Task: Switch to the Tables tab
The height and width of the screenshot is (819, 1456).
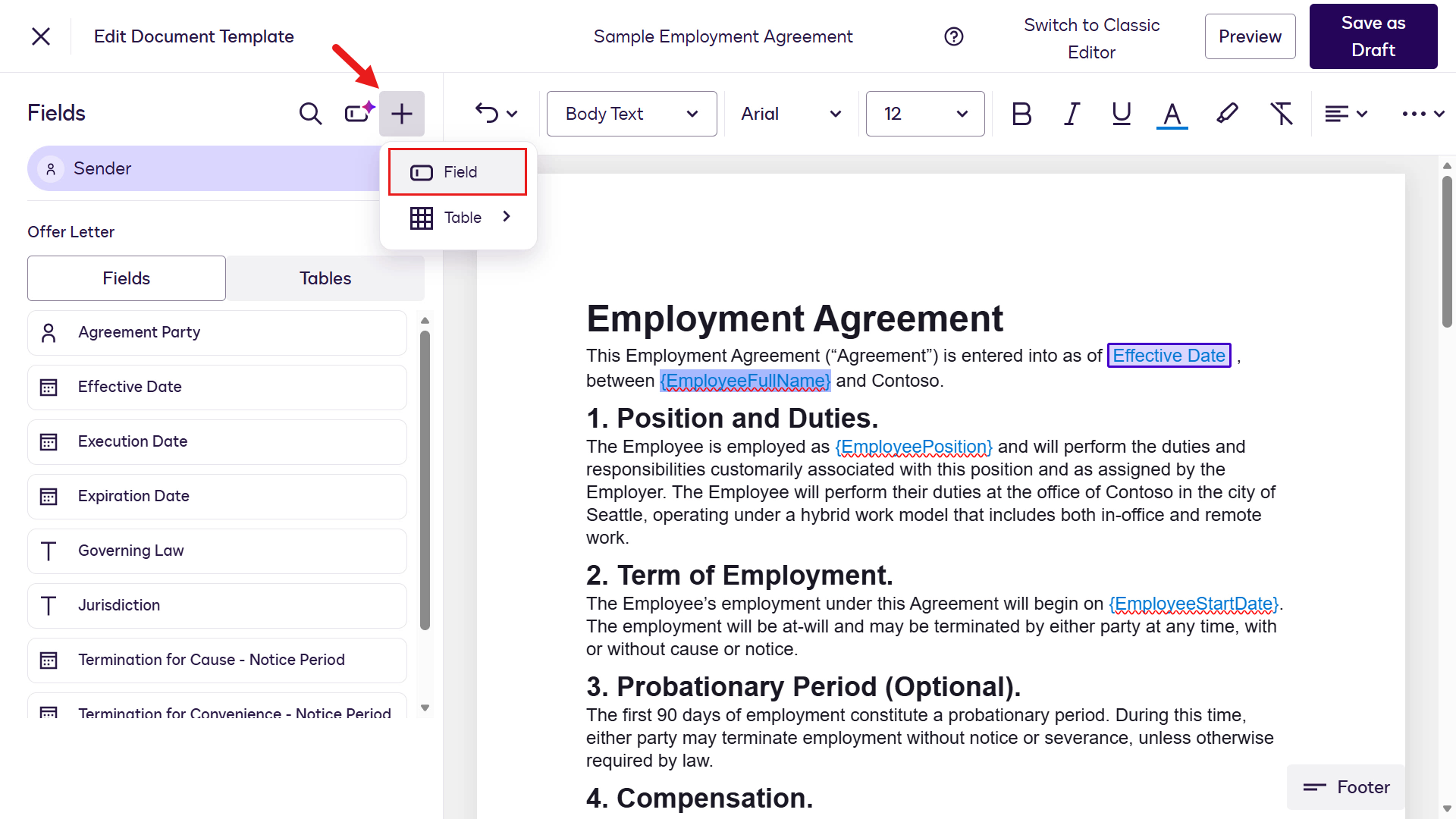Action: point(325,278)
